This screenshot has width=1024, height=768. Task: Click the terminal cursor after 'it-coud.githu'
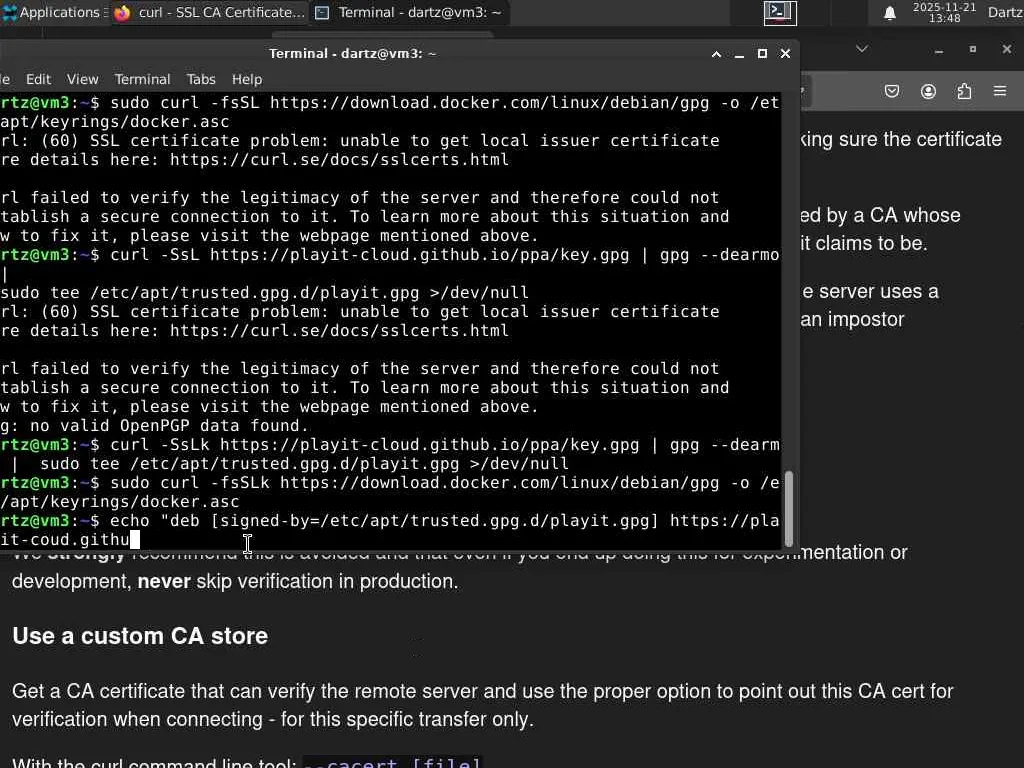coord(135,540)
